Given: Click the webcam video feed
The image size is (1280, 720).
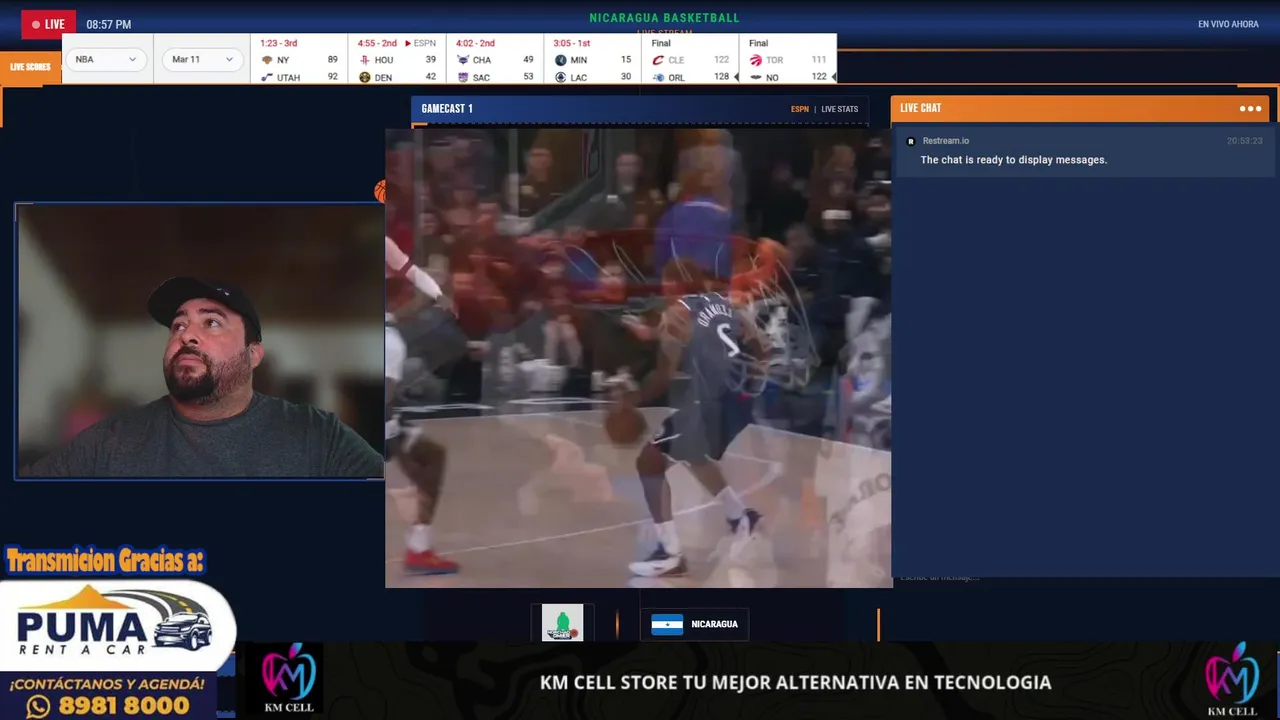Looking at the screenshot, I should coord(200,341).
